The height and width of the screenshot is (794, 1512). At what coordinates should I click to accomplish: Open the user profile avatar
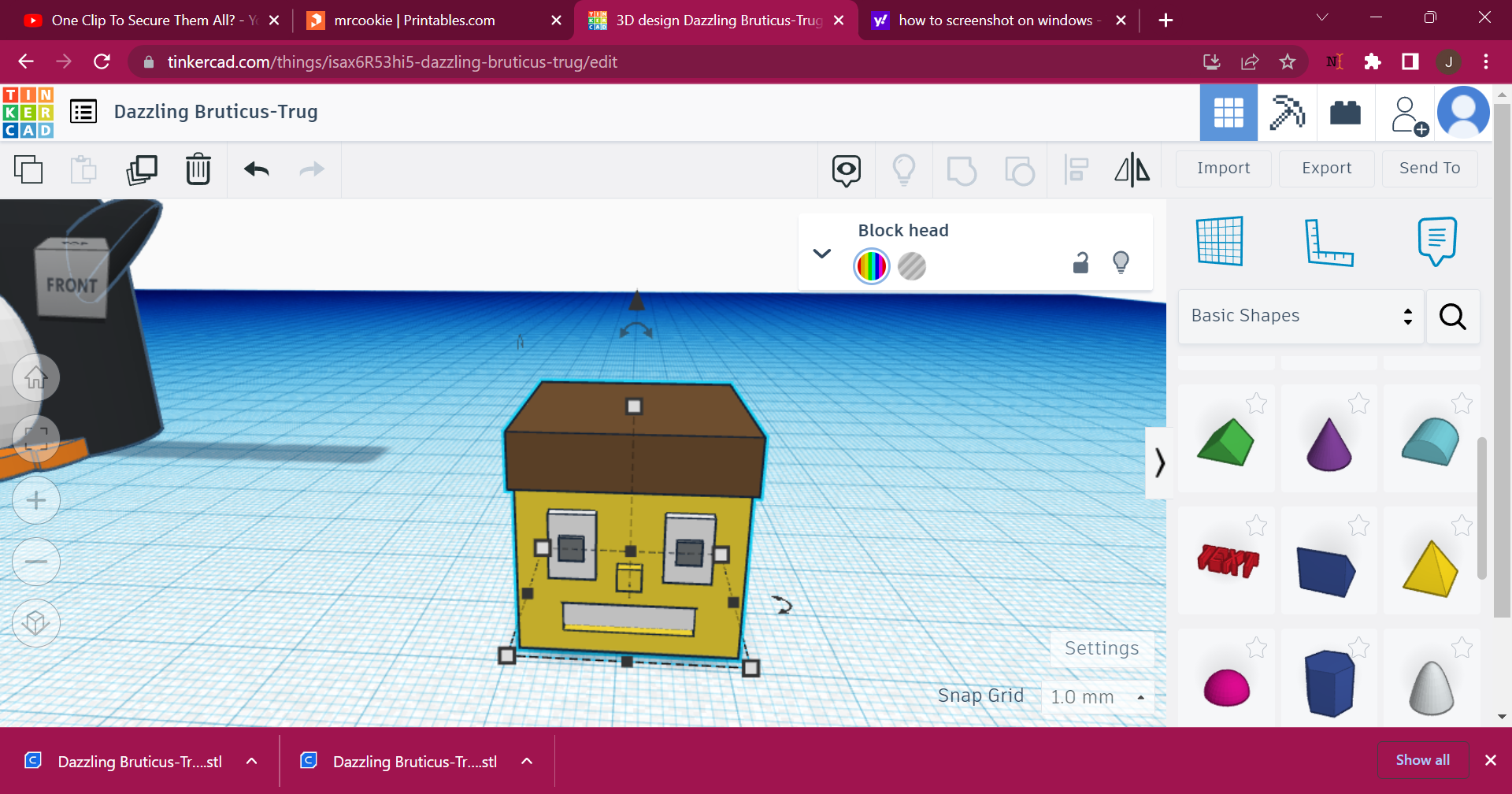tap(1463, 113)
